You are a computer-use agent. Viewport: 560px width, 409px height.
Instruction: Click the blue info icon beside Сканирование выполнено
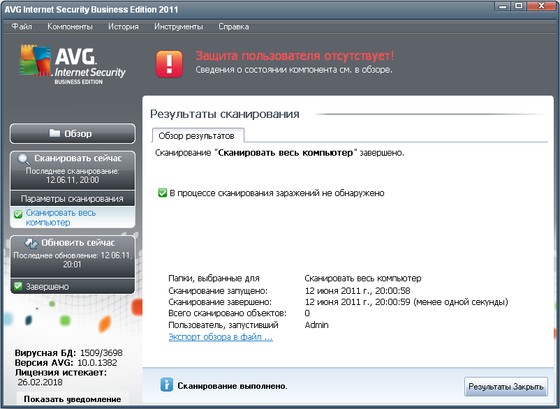click(167, 385)
